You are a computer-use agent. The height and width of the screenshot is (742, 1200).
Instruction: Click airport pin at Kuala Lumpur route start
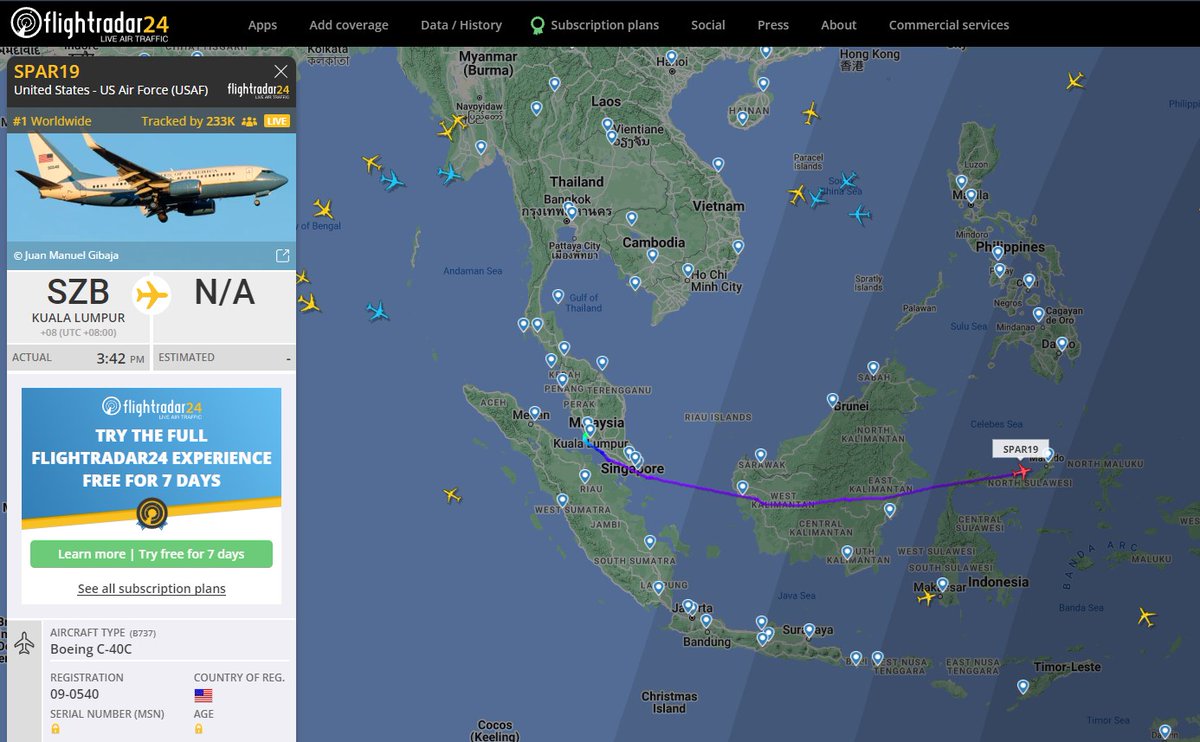590,431
